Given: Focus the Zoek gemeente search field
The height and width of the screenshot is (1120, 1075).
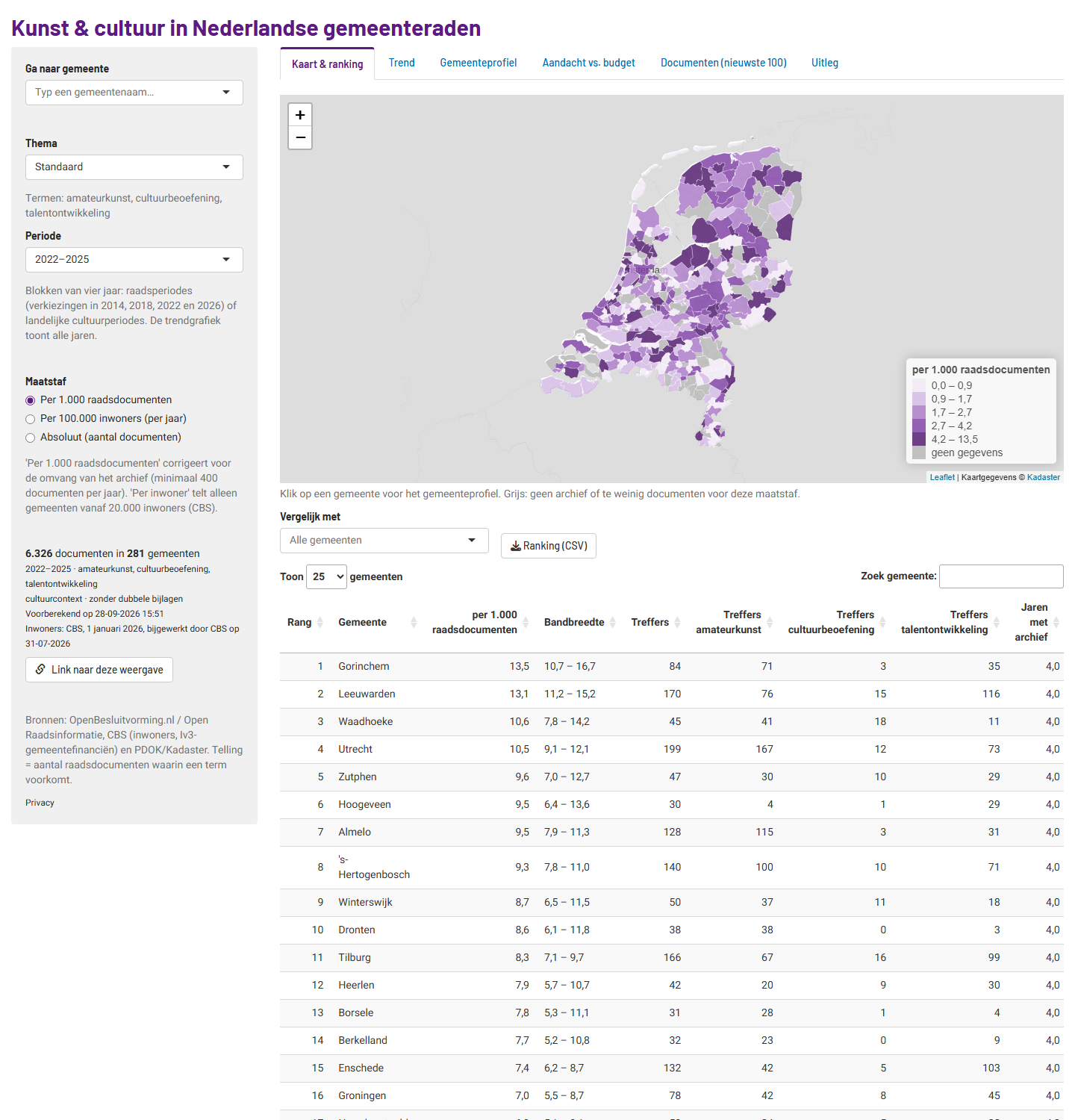Looking at the screenshot, I should point(1001,576).
